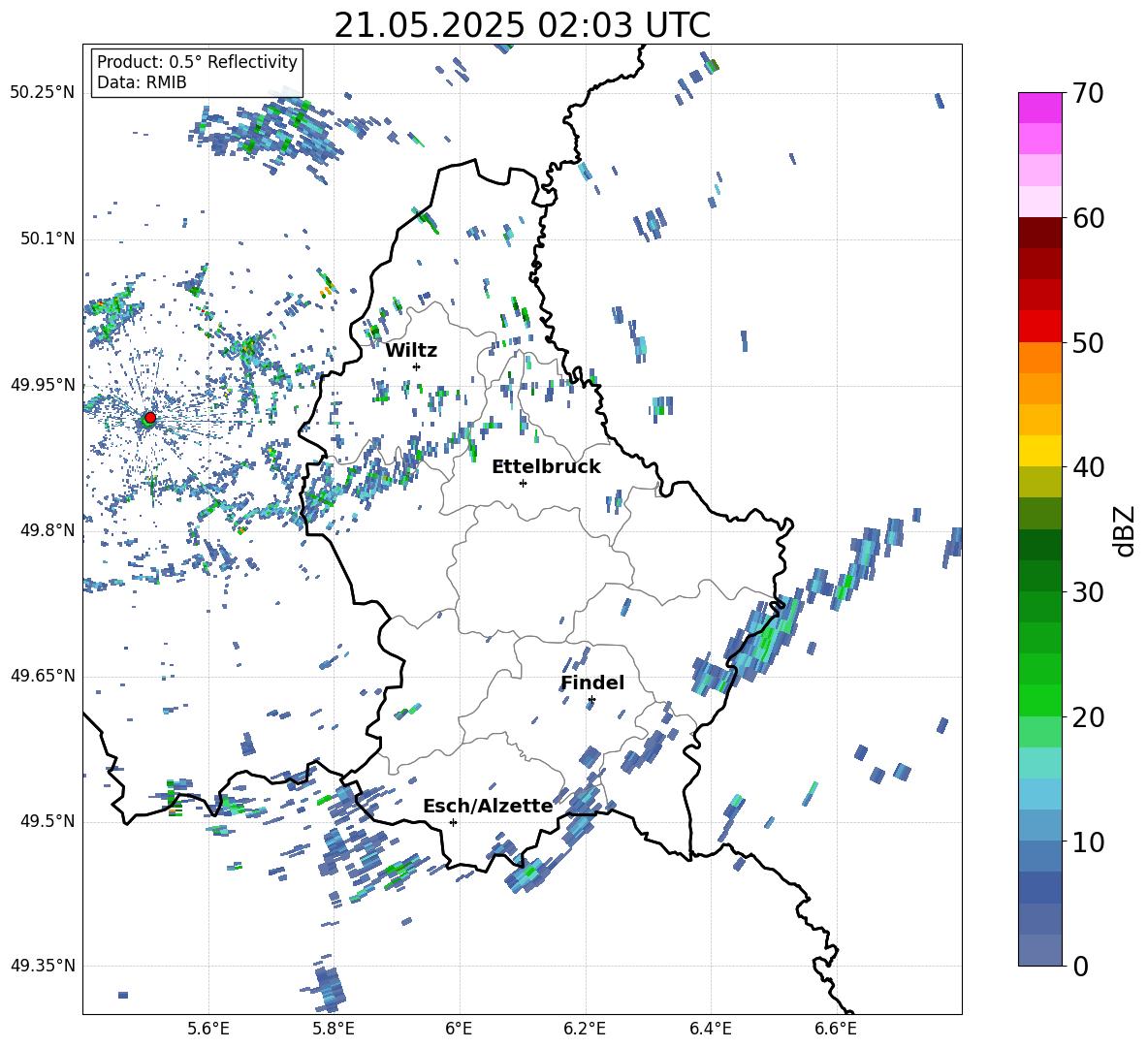Click the 5.8°E longitude label
Viewport: 1148px width, 1048px height.
click(x=334, y=1029)
